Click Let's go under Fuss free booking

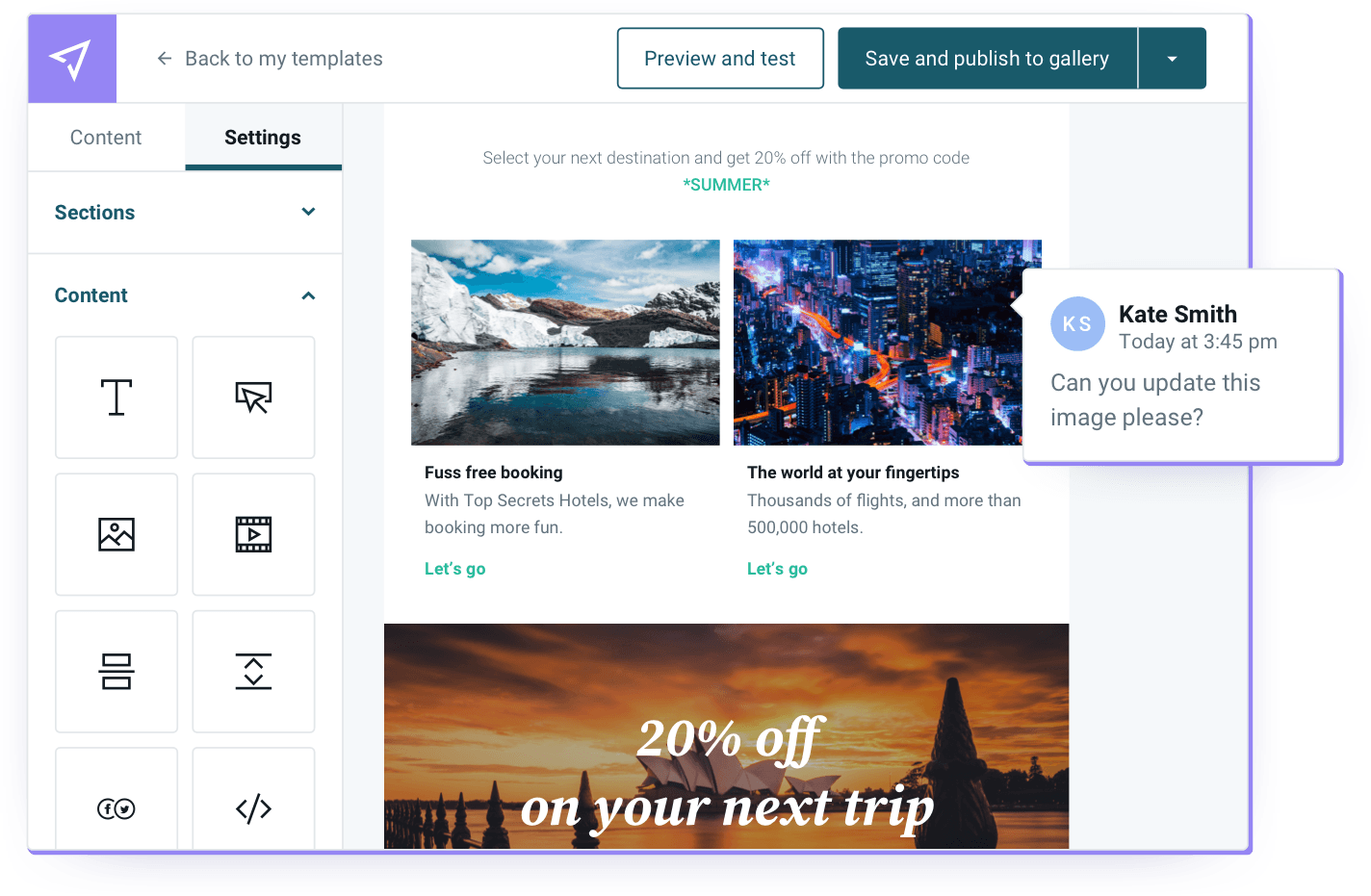455,569
